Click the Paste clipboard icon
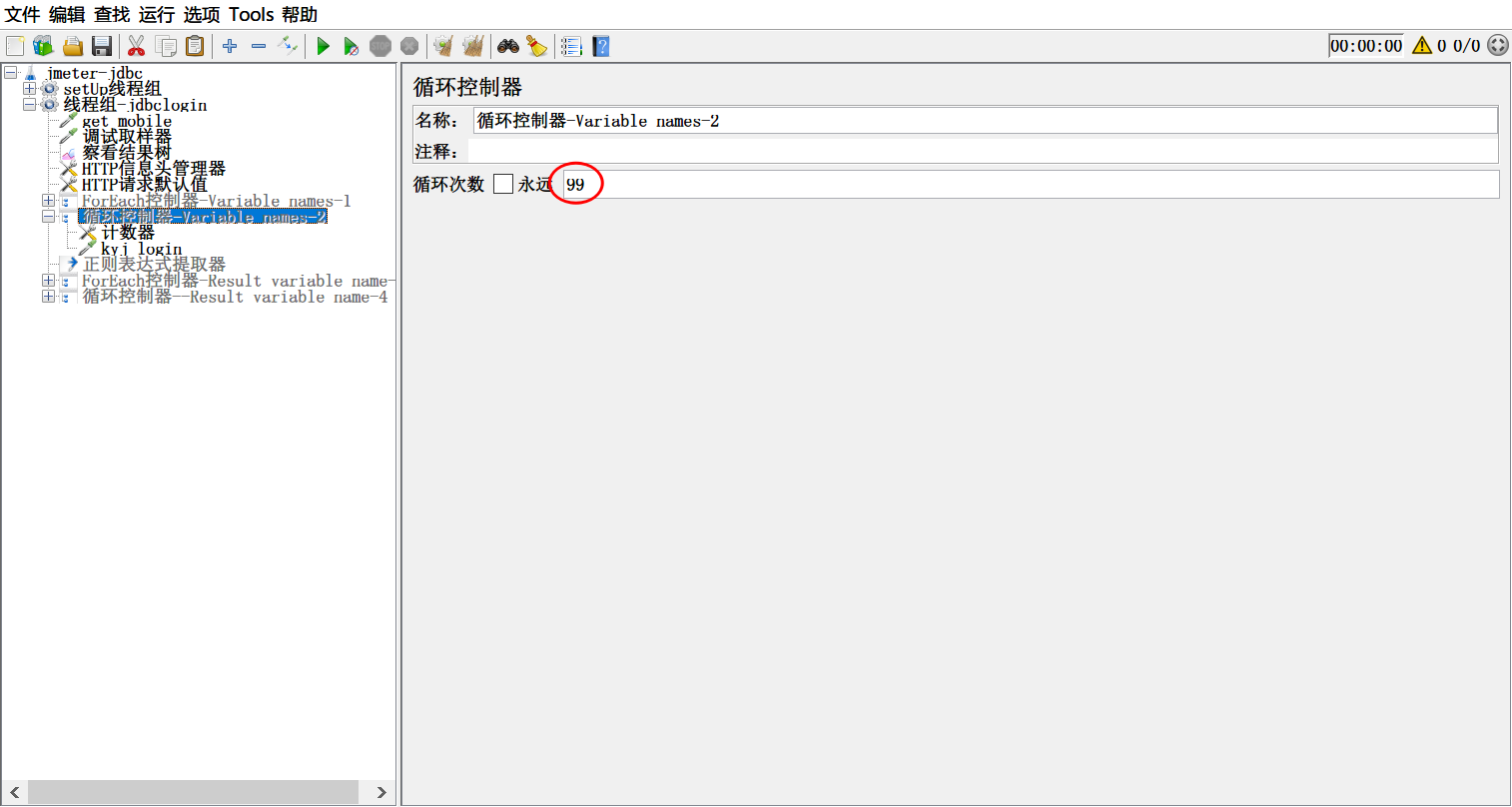Image resolution: width=1512 pixels, height=807 pixels. [195, 46]
